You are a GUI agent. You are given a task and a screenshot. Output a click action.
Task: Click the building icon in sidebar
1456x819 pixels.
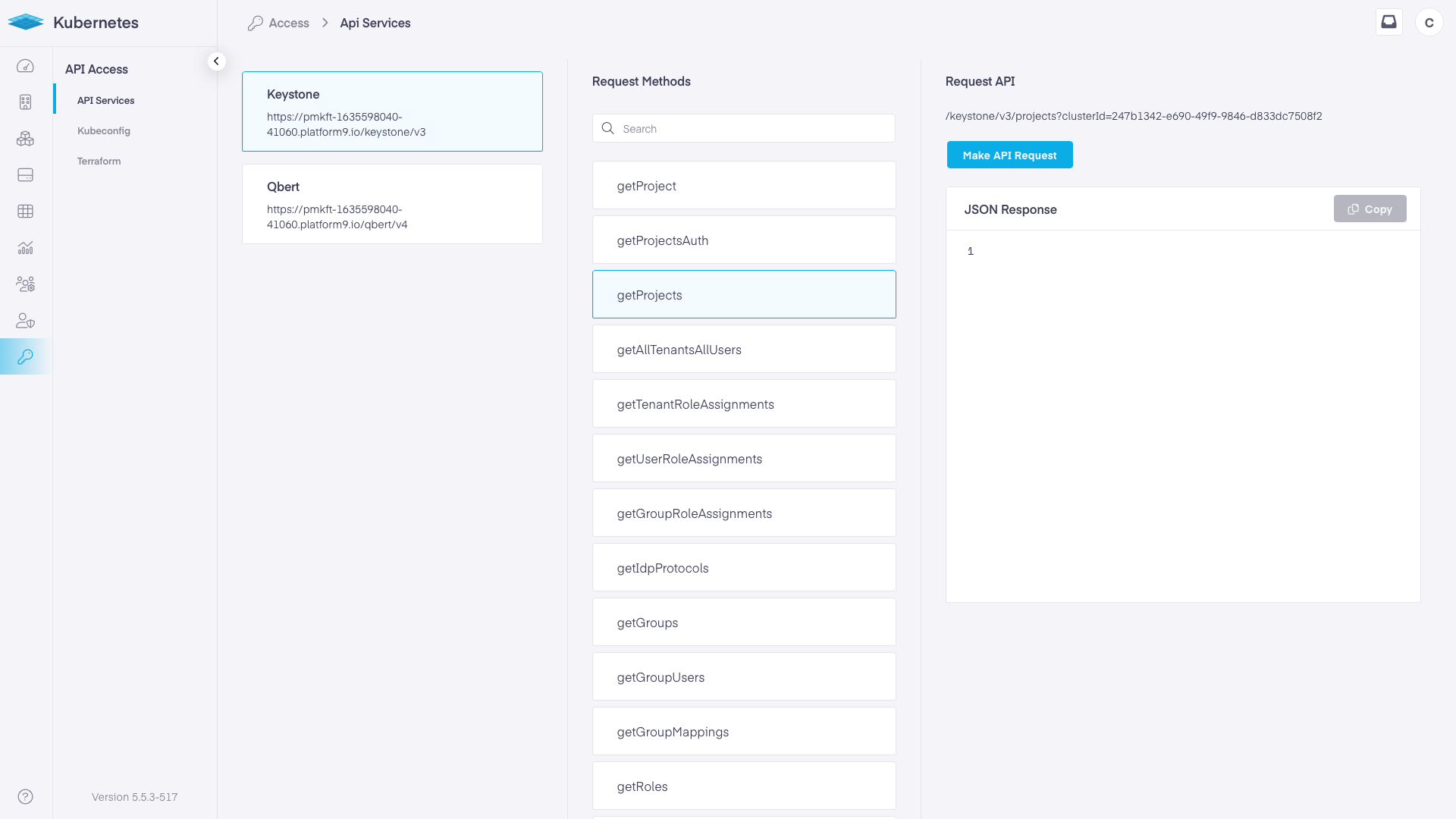click(25, 102)
